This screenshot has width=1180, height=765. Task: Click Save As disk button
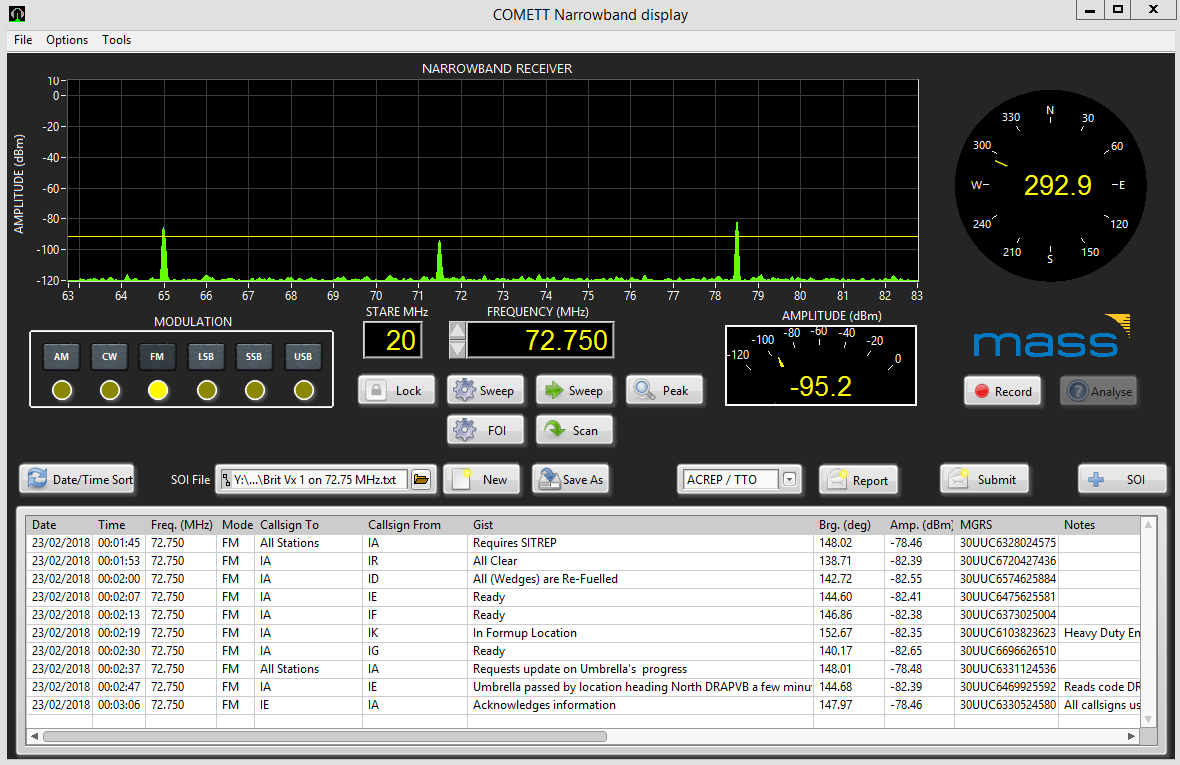570,480
